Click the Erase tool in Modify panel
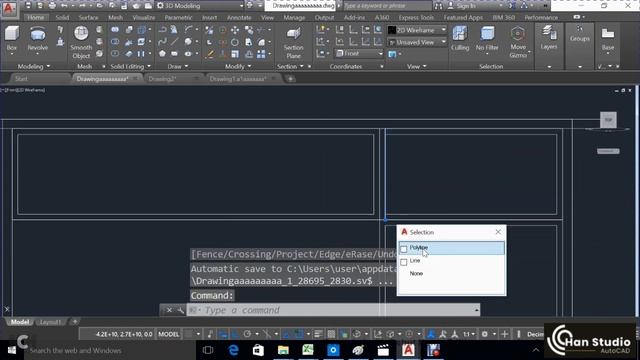 [x=210, y=54]
